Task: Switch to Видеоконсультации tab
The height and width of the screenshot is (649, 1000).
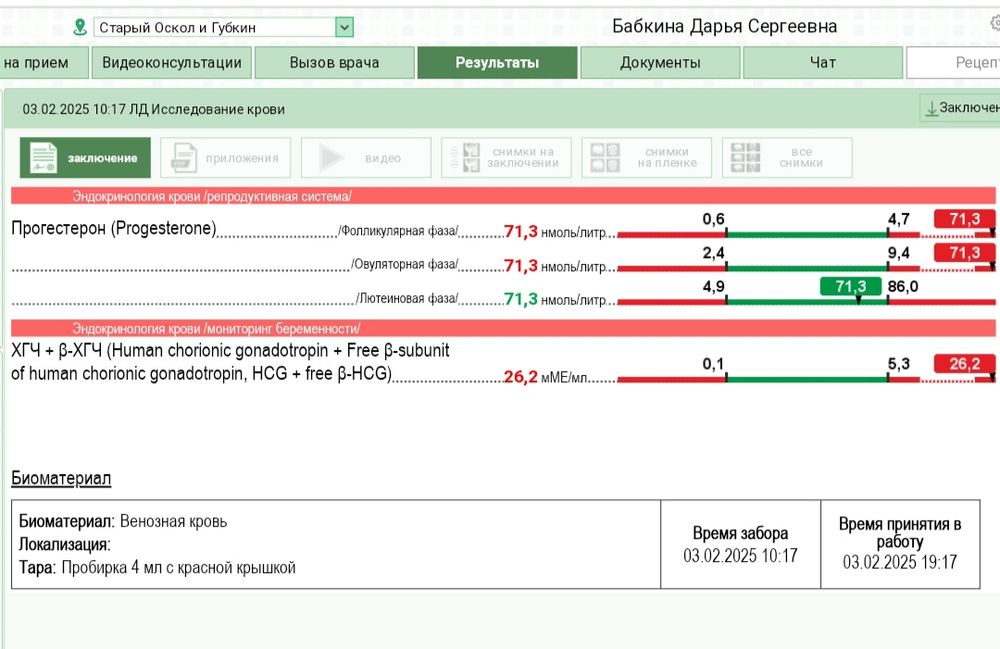Action: pos(172,63)
